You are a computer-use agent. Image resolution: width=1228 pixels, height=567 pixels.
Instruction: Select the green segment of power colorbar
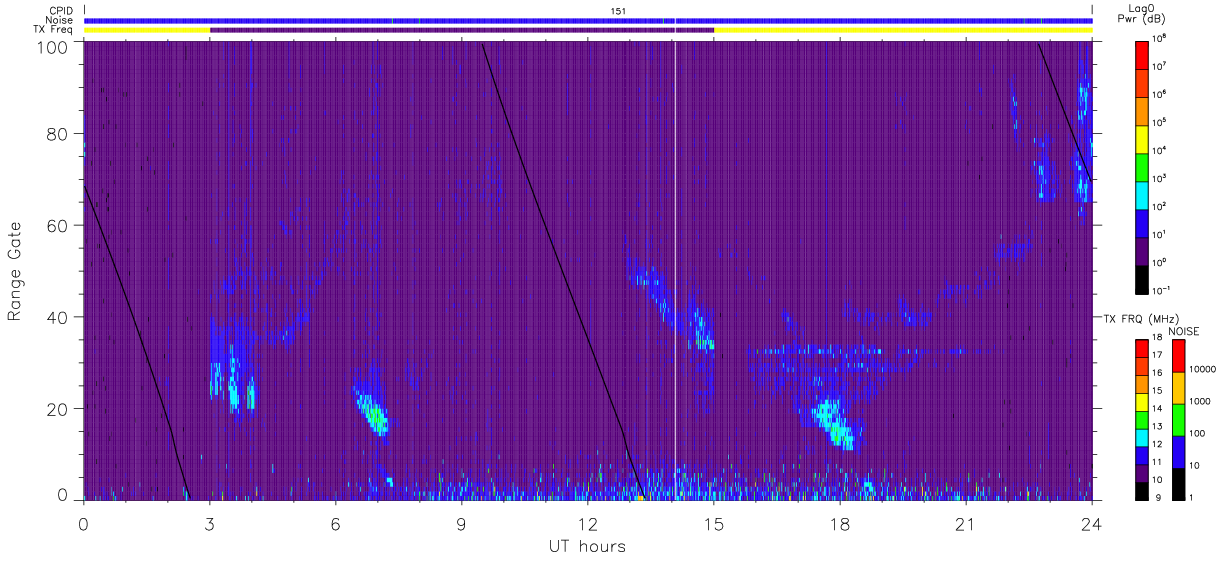click(1142, 166)
